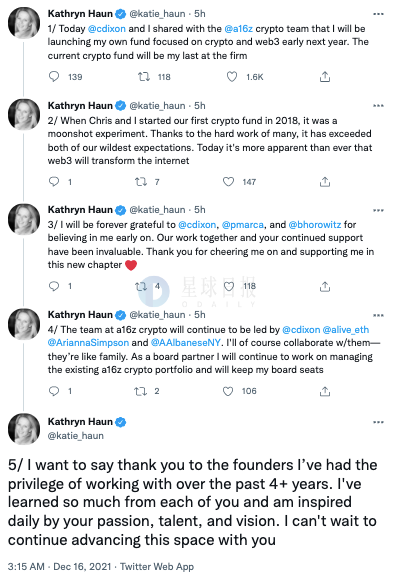The image size is (394, 583).
Task: Share the tweet about board seats
Action: [x=325, y=391]
